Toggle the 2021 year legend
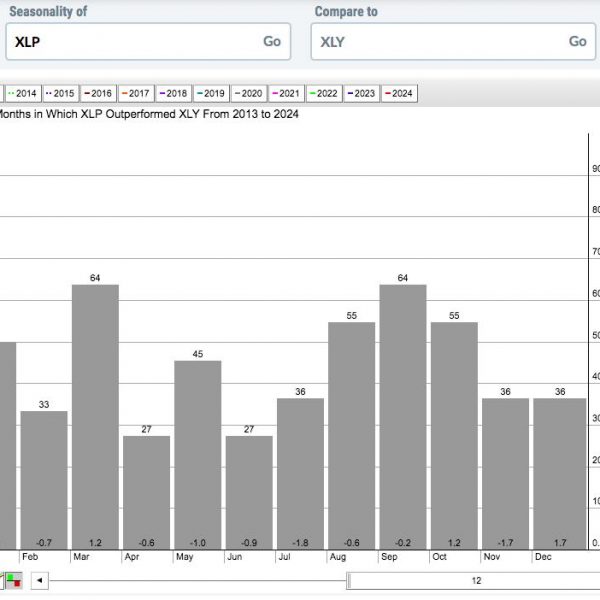 [286, 93]
